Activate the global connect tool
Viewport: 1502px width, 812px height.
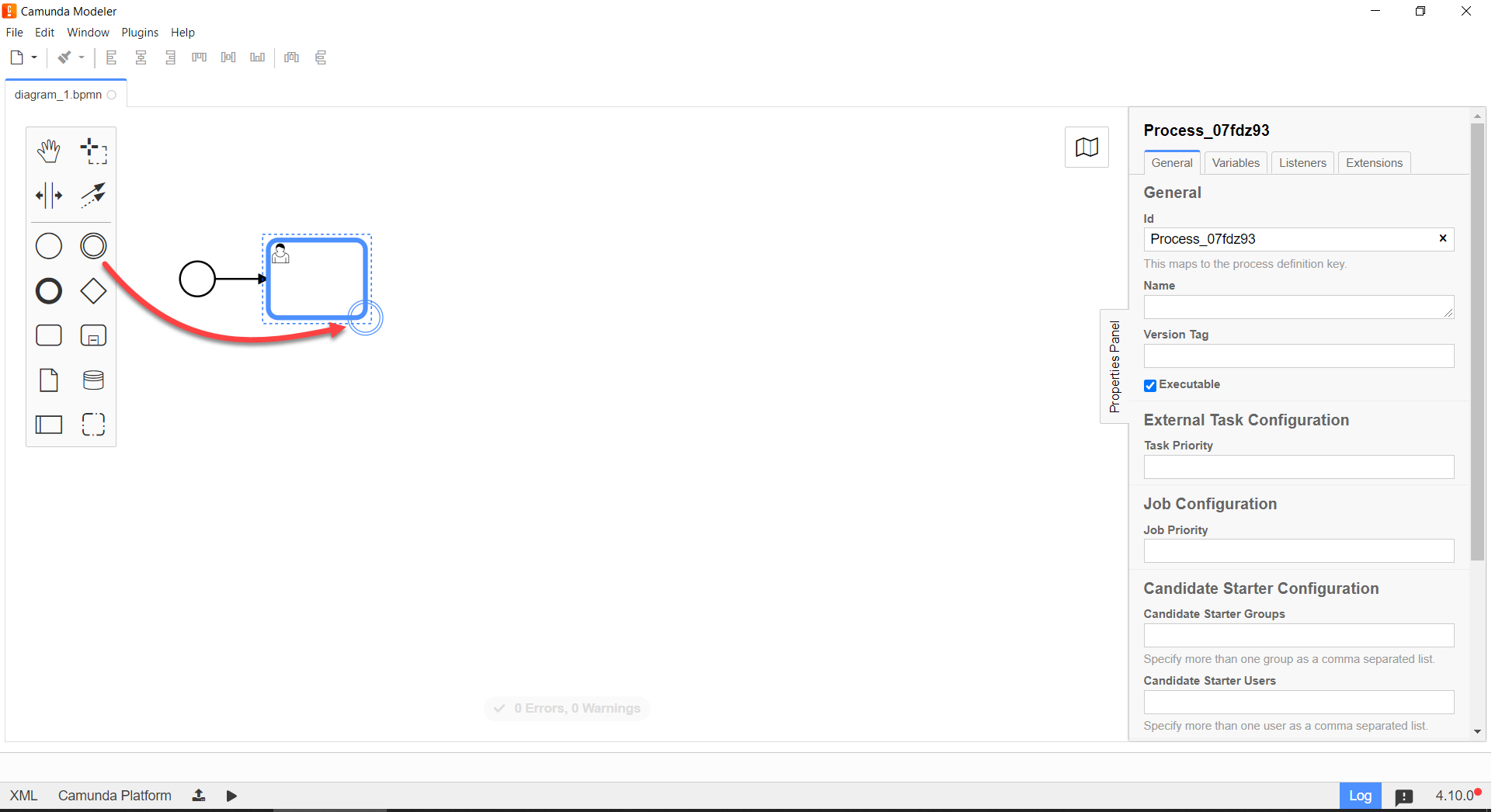(x=93, y=196)
